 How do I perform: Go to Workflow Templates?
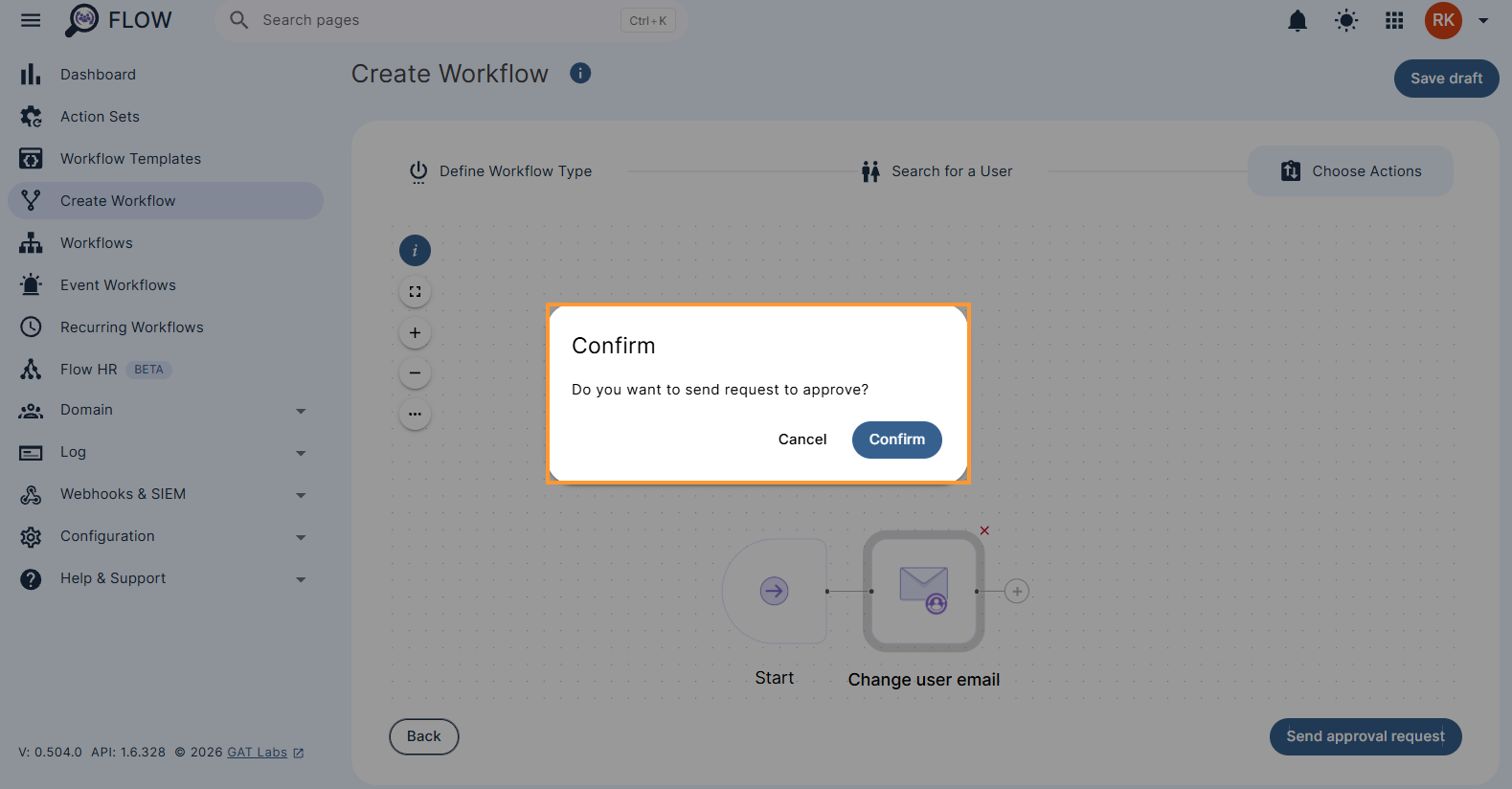166,159
